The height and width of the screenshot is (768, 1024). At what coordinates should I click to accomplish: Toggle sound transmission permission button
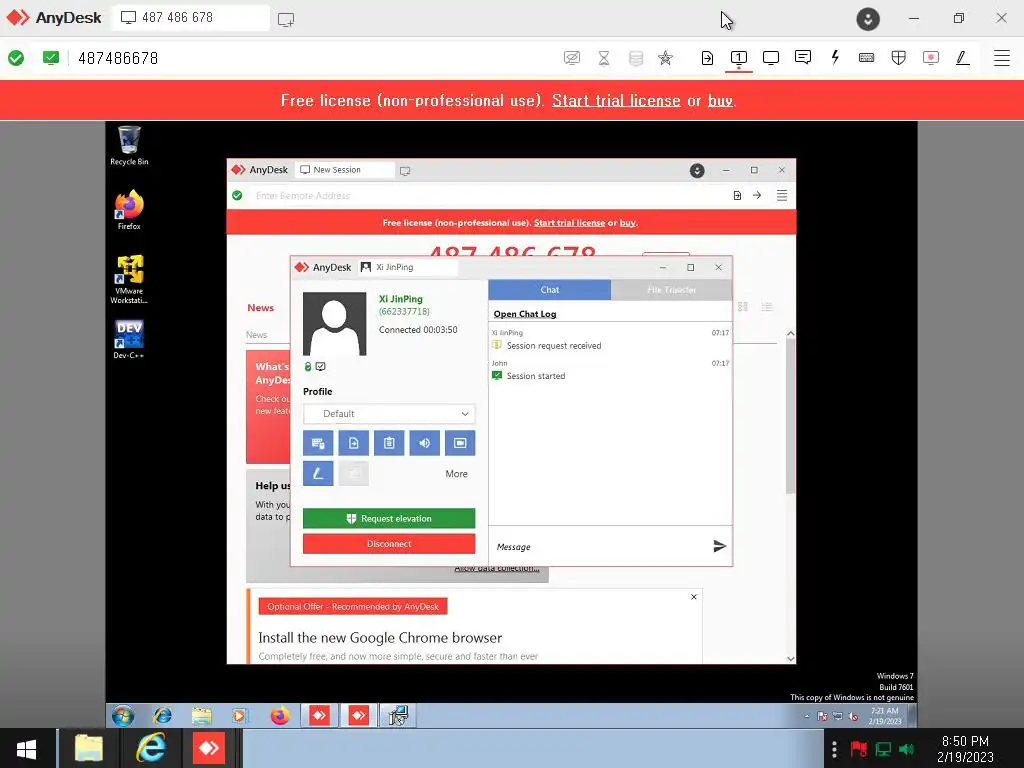click(x=424, y=443)
